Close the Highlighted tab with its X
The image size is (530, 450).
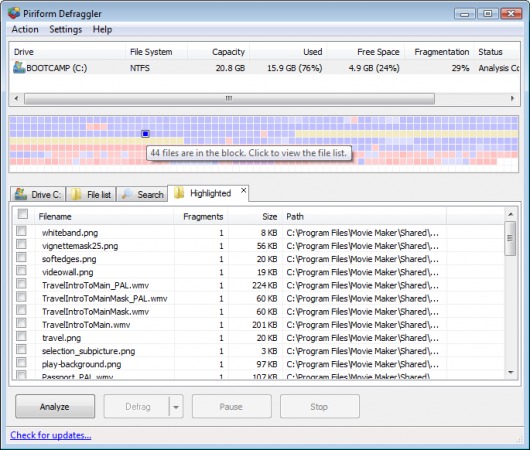pos(243,191)
